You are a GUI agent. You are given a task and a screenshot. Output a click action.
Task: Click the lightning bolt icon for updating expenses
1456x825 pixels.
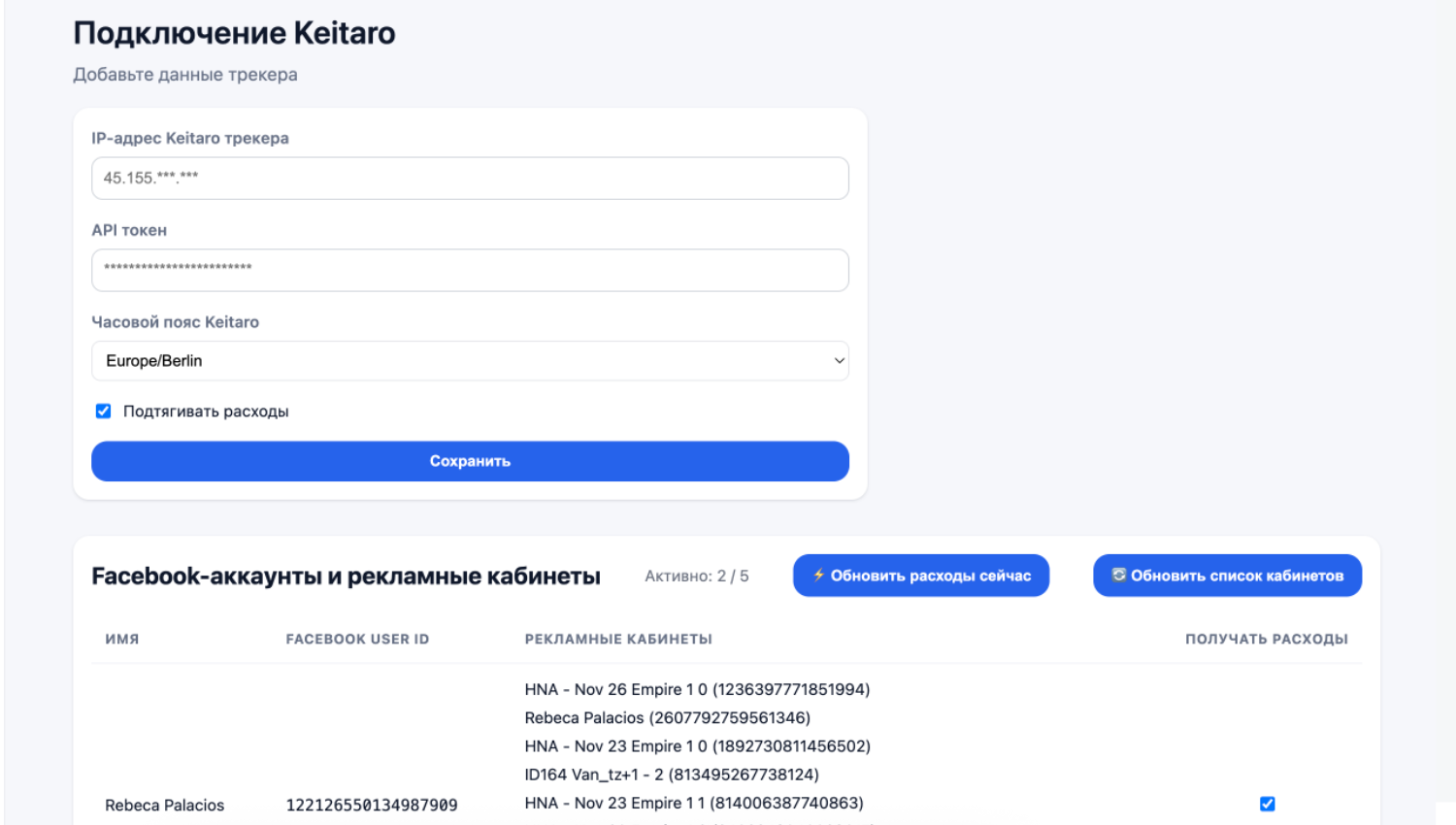pos(818,576)
